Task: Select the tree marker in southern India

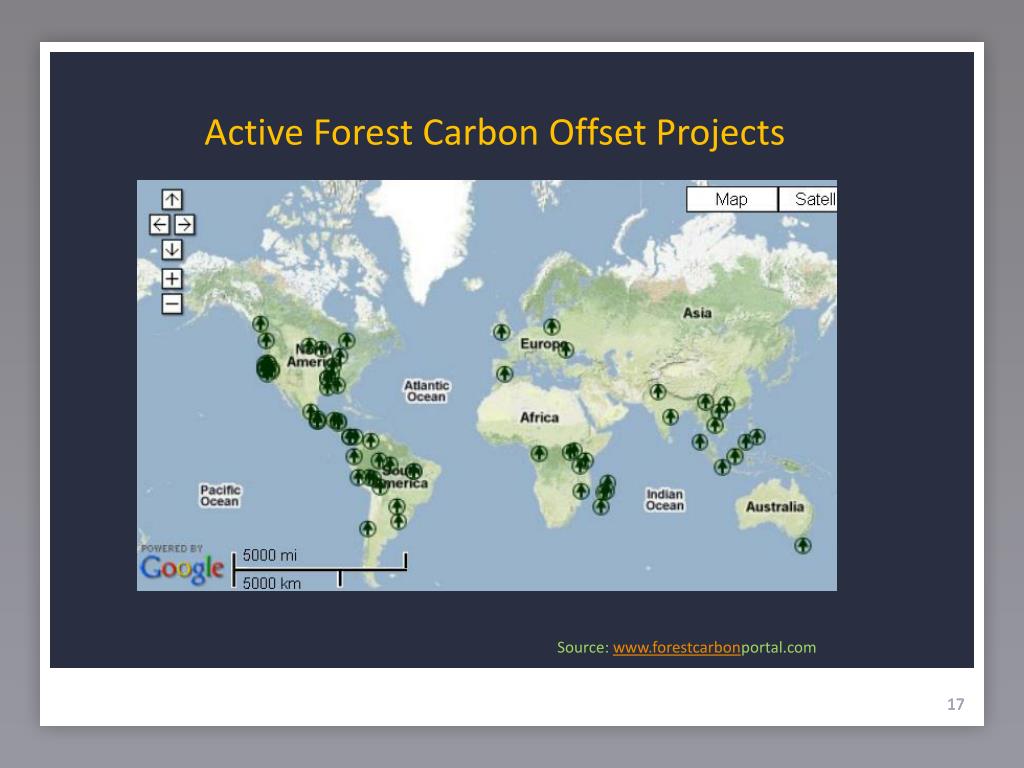Action: click(x=670, y=417)
